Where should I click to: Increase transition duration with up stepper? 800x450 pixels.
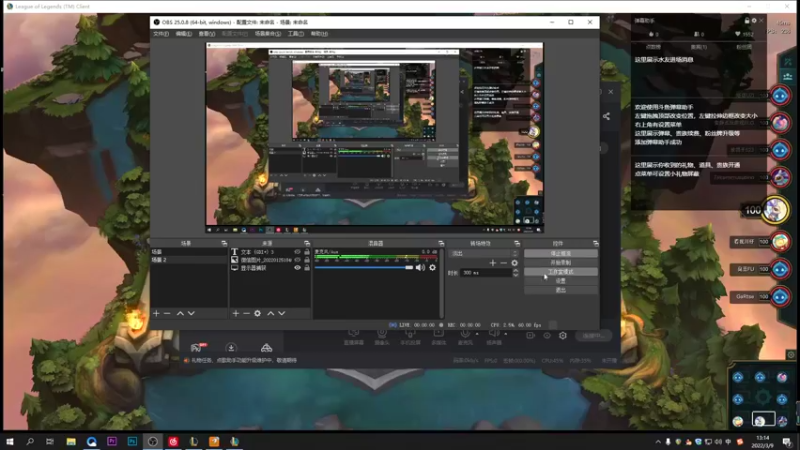click(515, 271)
